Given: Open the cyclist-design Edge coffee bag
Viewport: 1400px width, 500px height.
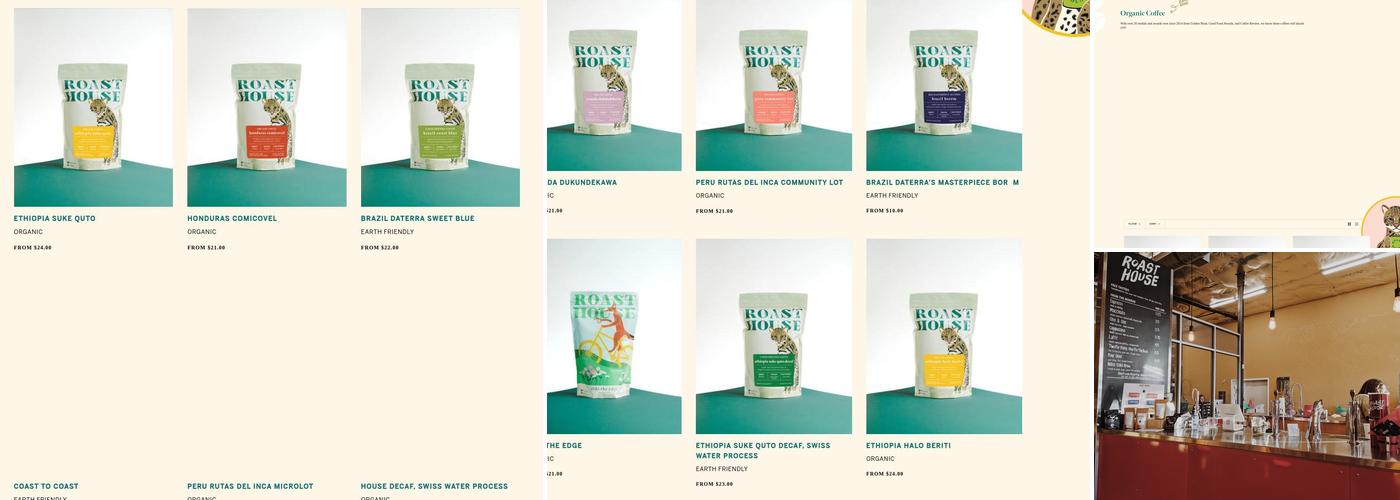Looking at the screenshot, I should [x=614, y=336].
